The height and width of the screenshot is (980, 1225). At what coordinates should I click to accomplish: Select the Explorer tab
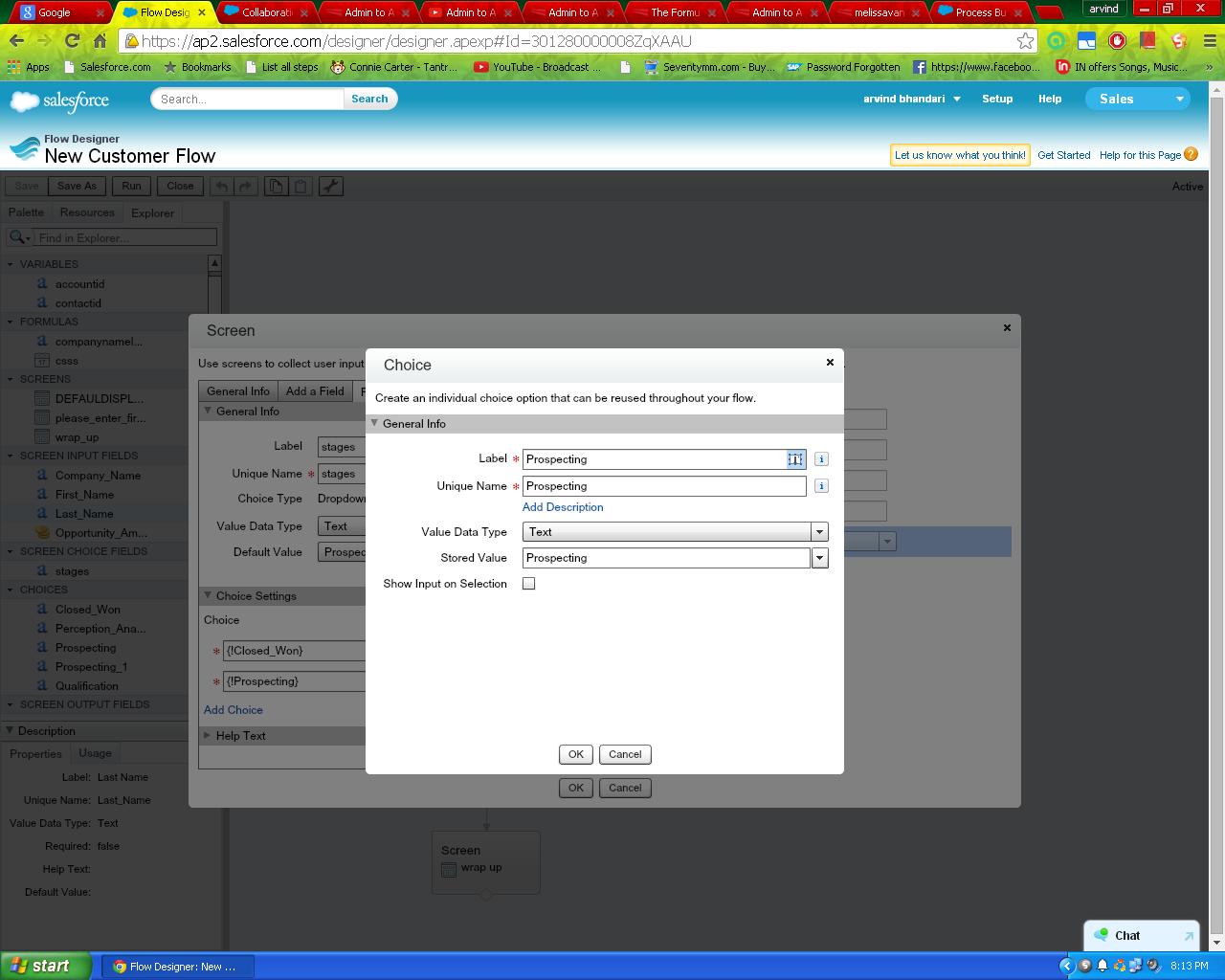[x=152, y=212]
